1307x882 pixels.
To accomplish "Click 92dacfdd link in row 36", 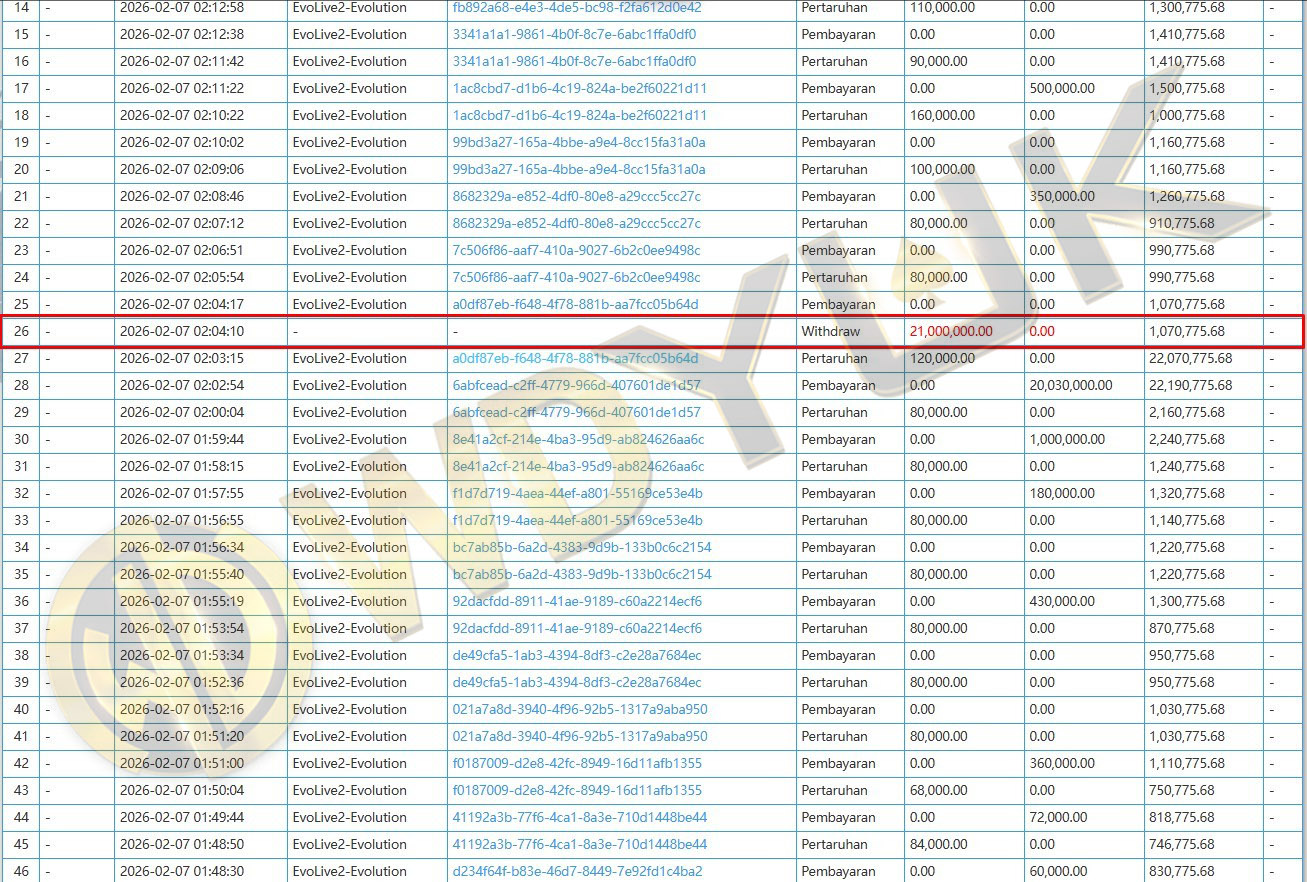I will click(x=577, y=602).
